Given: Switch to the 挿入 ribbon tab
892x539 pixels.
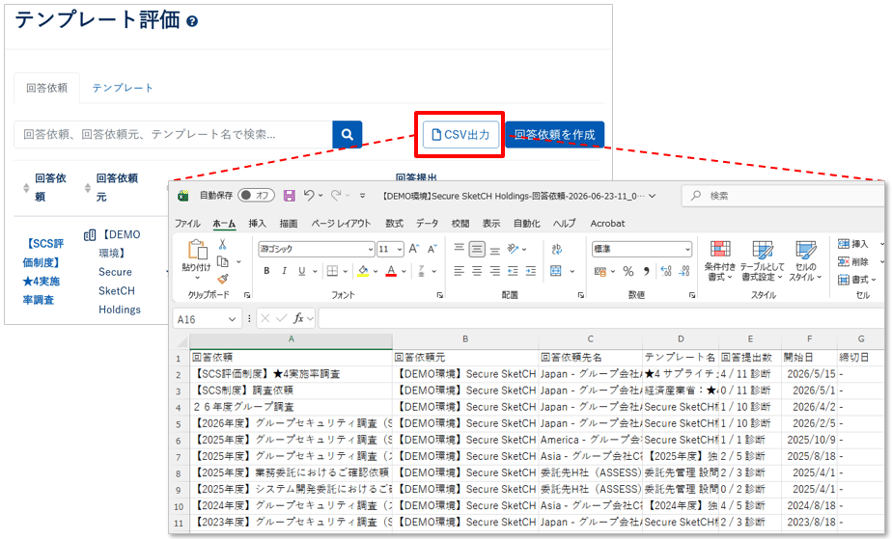Looking at the screenshot, I should (x=257, y=224).
